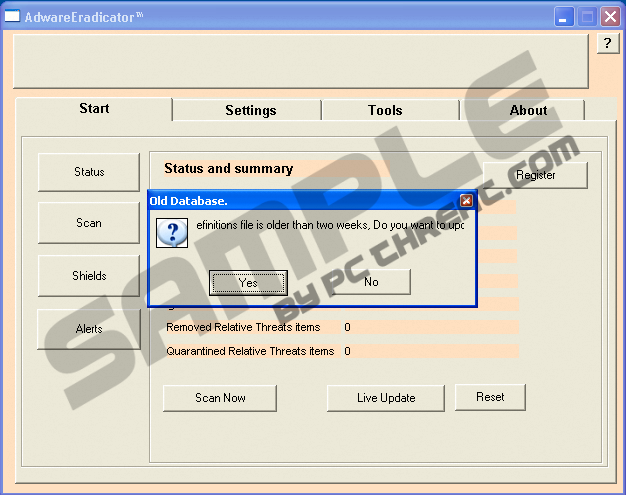626x495 pixels.
Task: Click the empty banner panel at top
Action: (x=301, y=61)
